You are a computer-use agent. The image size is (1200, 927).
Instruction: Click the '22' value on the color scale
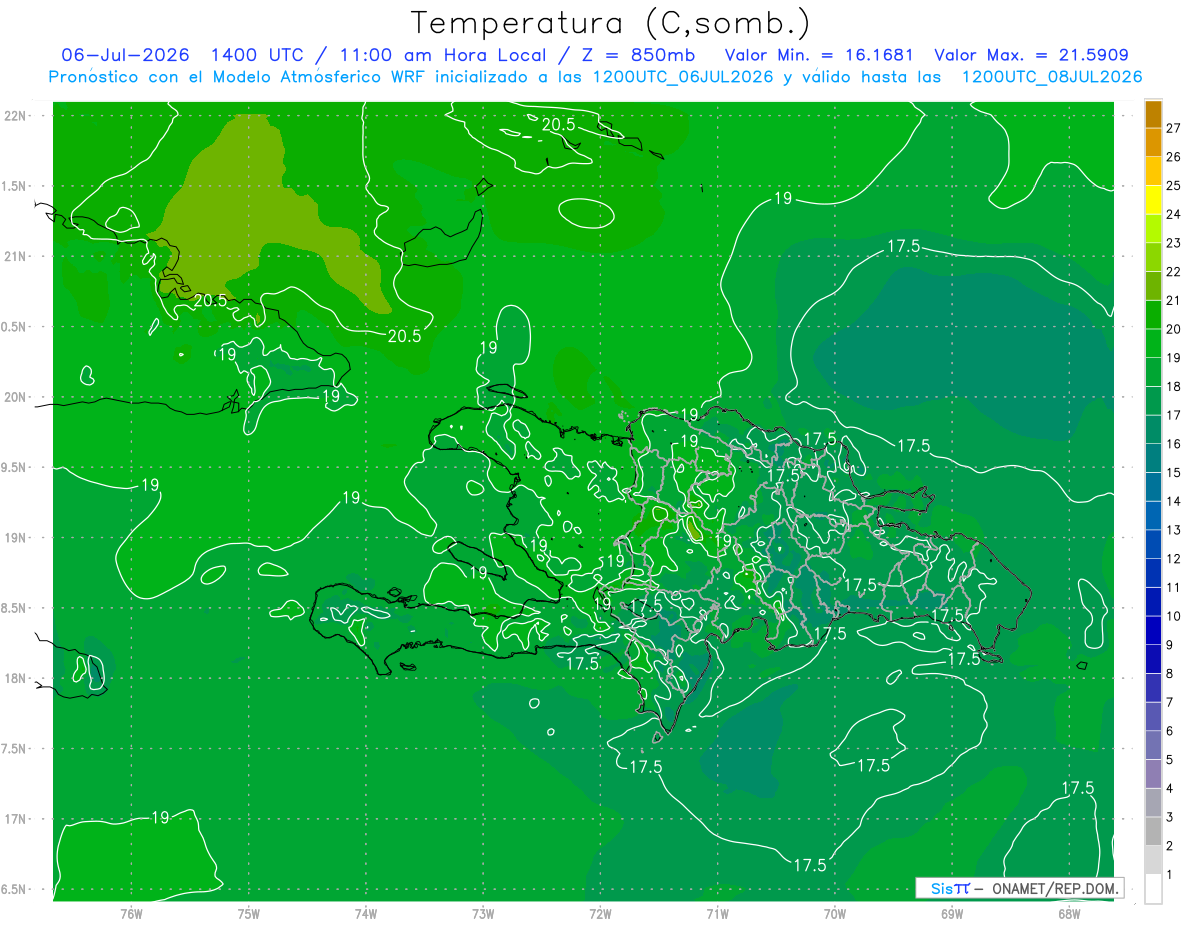pyautogui.click(x=1173, y=271)
